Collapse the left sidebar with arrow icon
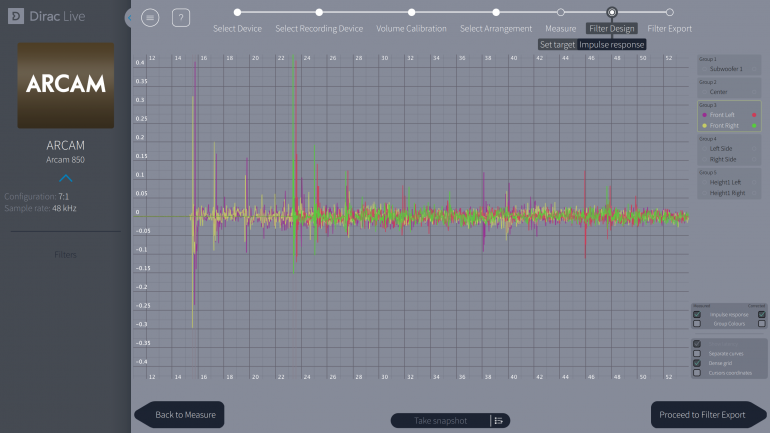The height and width of the screenshot is (433, 770). (129, 18)
